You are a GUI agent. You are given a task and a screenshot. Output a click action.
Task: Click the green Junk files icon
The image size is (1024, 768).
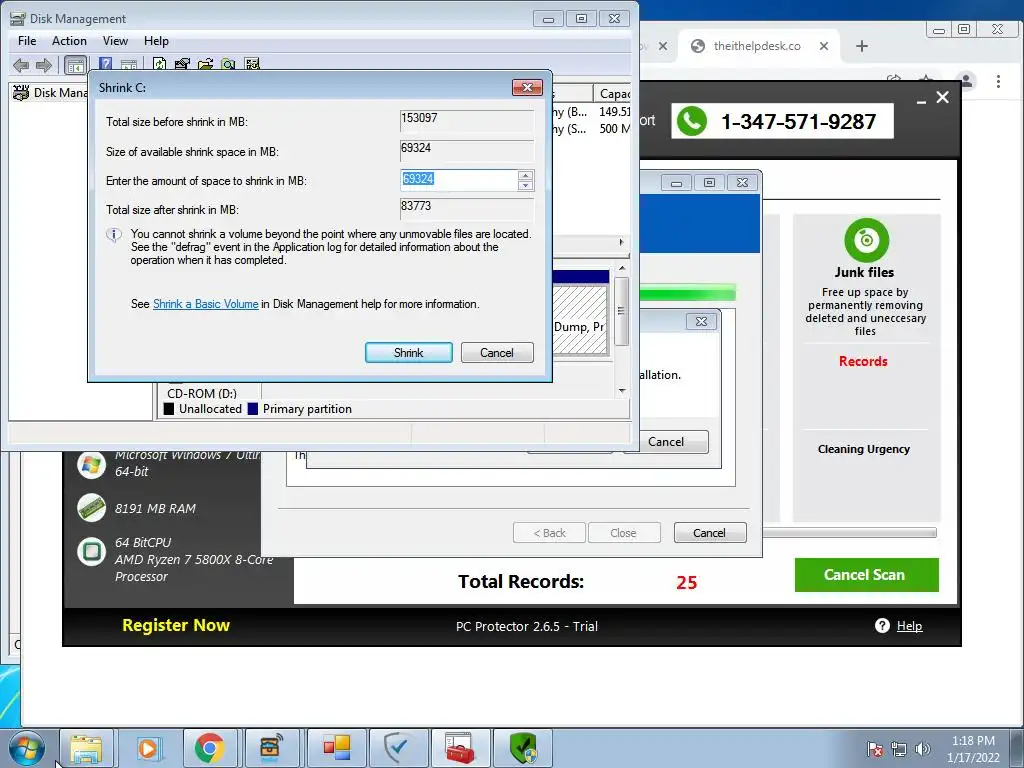(x=867, y=240)
